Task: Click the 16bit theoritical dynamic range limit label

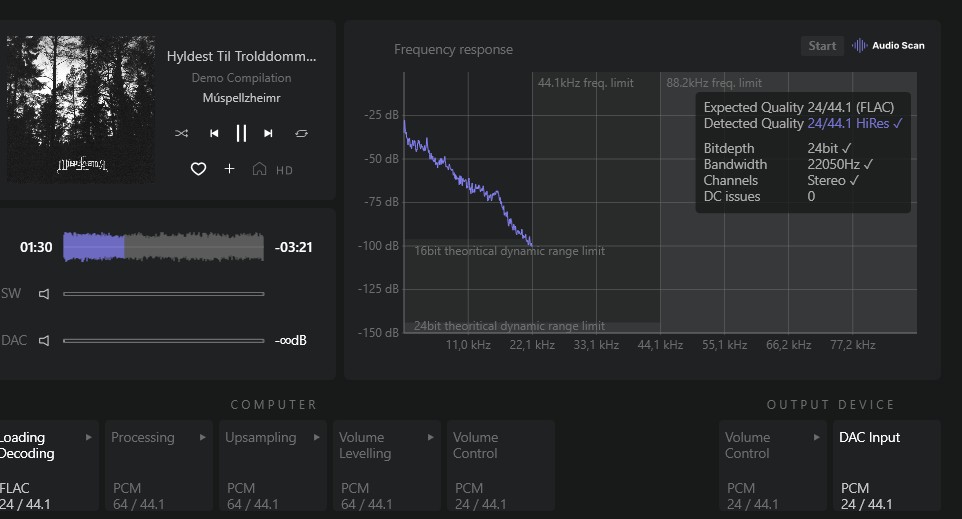Action: tap(509, 251)
